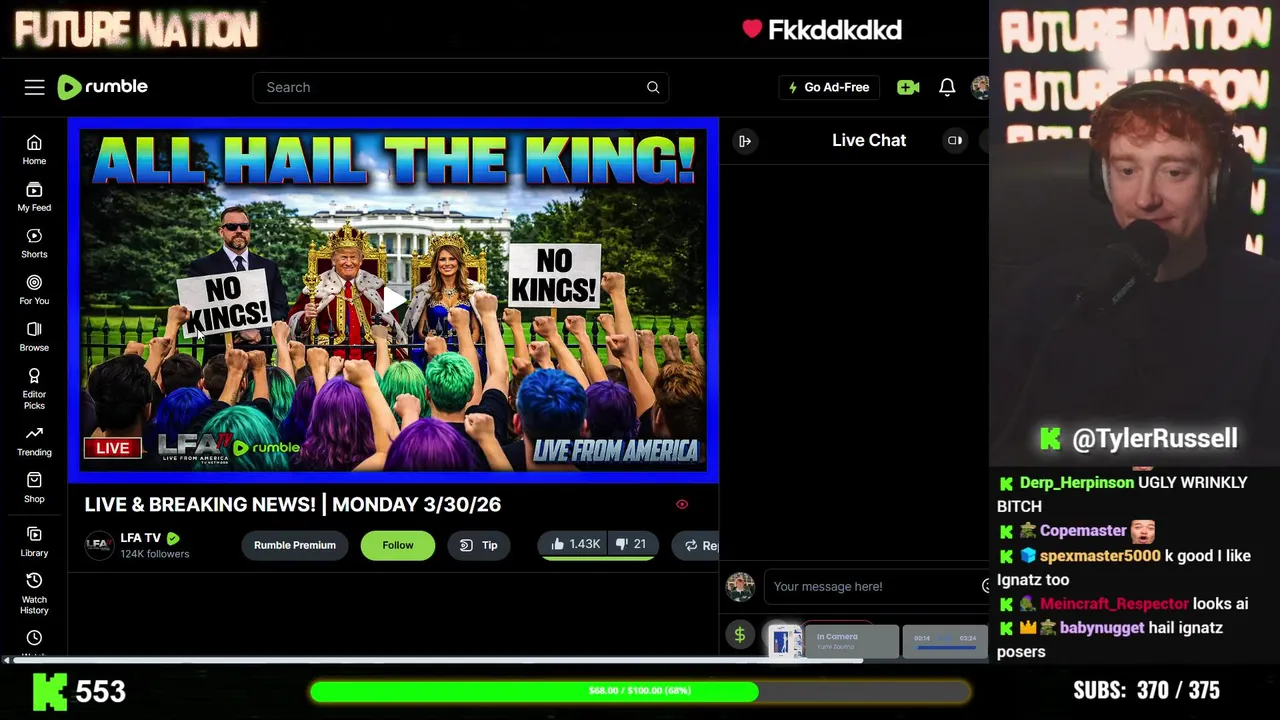1280x720 pixels.
Task: Open Watch History in sidebar
Action: [x=34, y=594]
